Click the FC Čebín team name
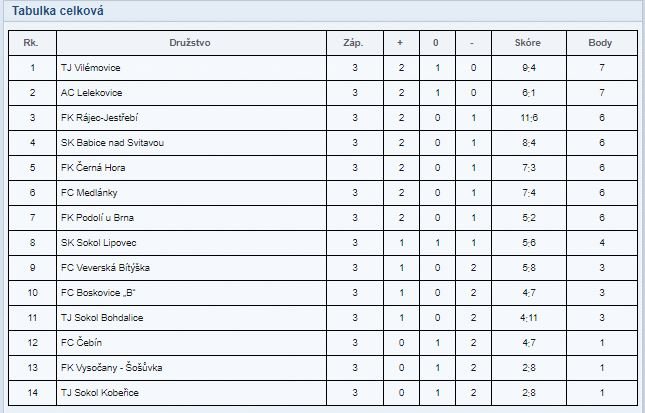The height and width of the screenshot is (413, 645). click(81, 343)
